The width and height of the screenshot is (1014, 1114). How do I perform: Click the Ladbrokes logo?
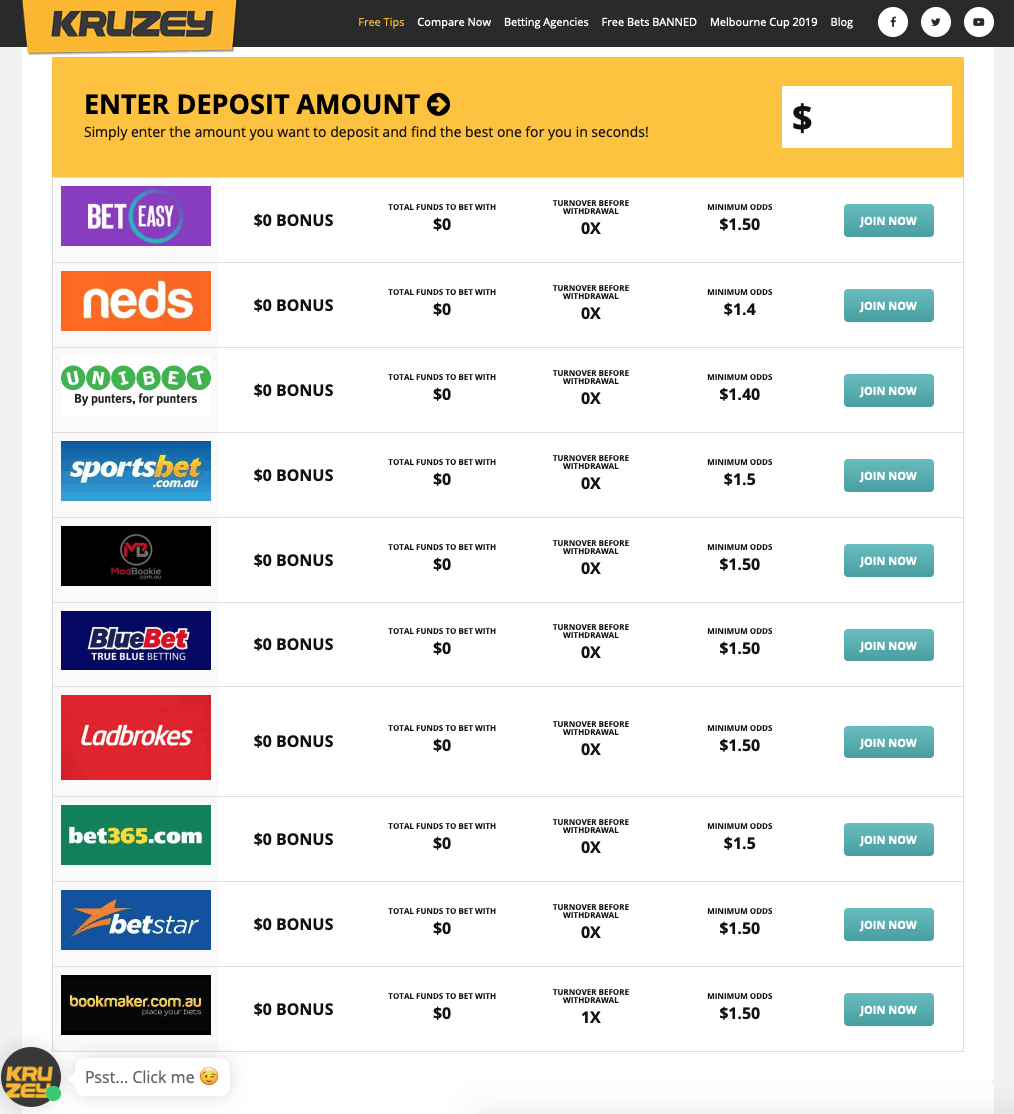(136, 737)
